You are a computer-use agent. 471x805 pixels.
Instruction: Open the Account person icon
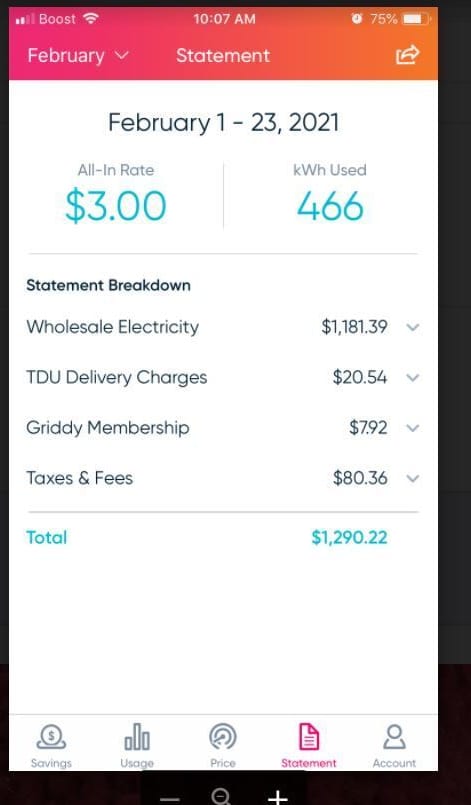point(394,737)
